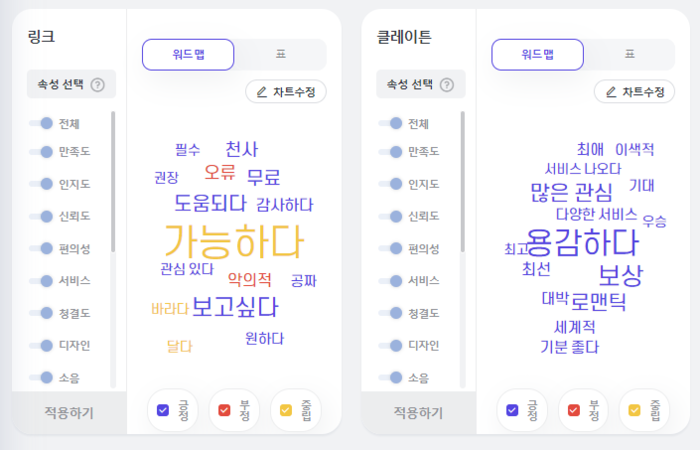
Task: Switch 전체 toggle in 링크 panel
Action: [41, 123]
